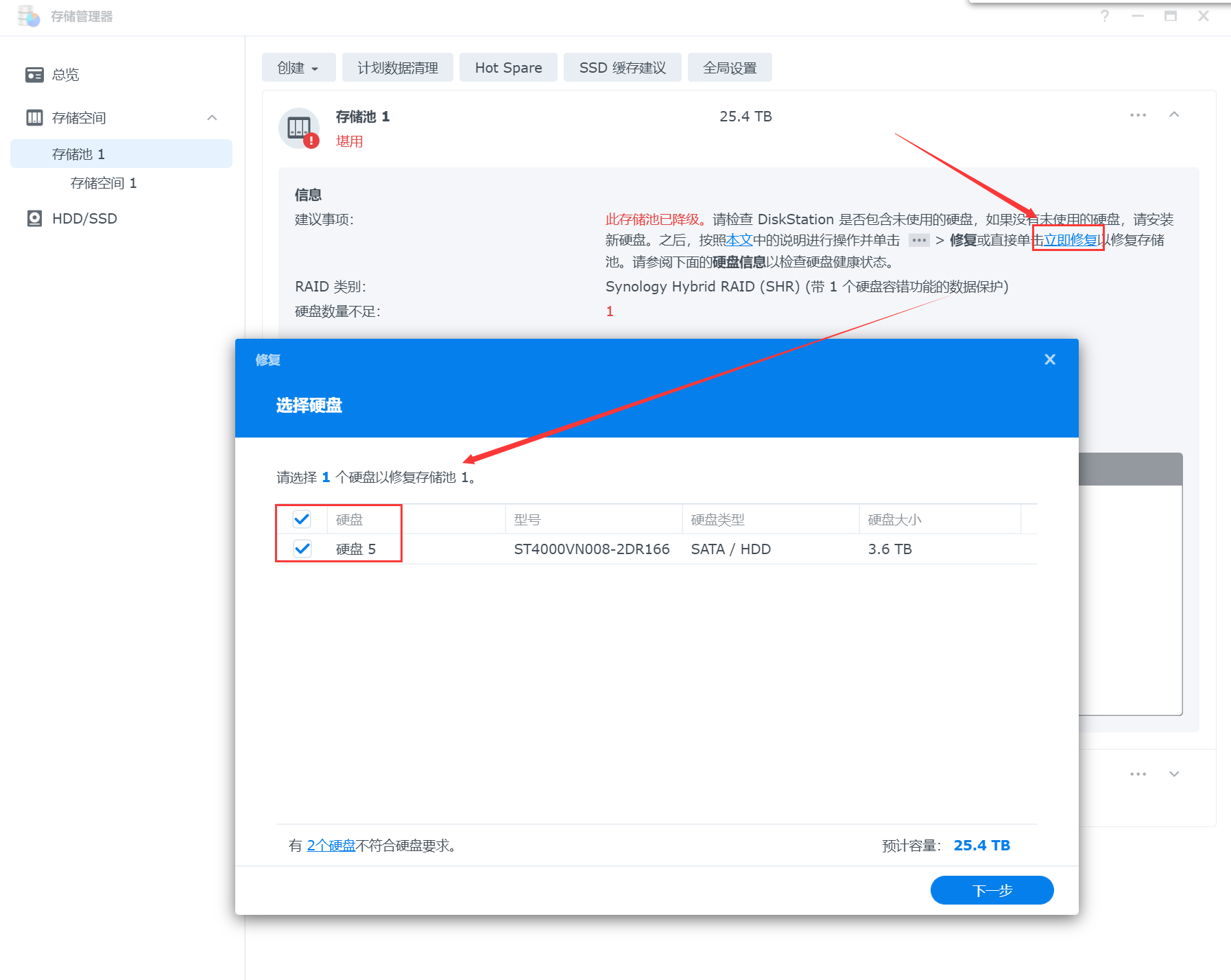Click the 存储空间 storage icon in sidebar

pos(34,118)
